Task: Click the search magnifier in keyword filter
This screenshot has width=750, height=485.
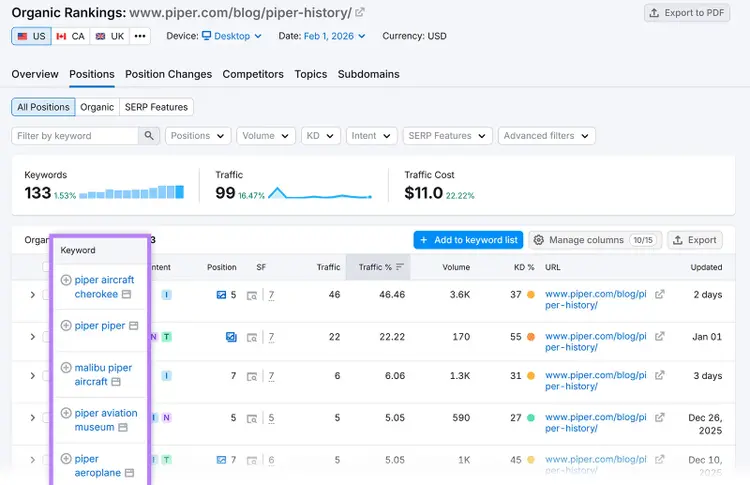Action: point(149,136)
